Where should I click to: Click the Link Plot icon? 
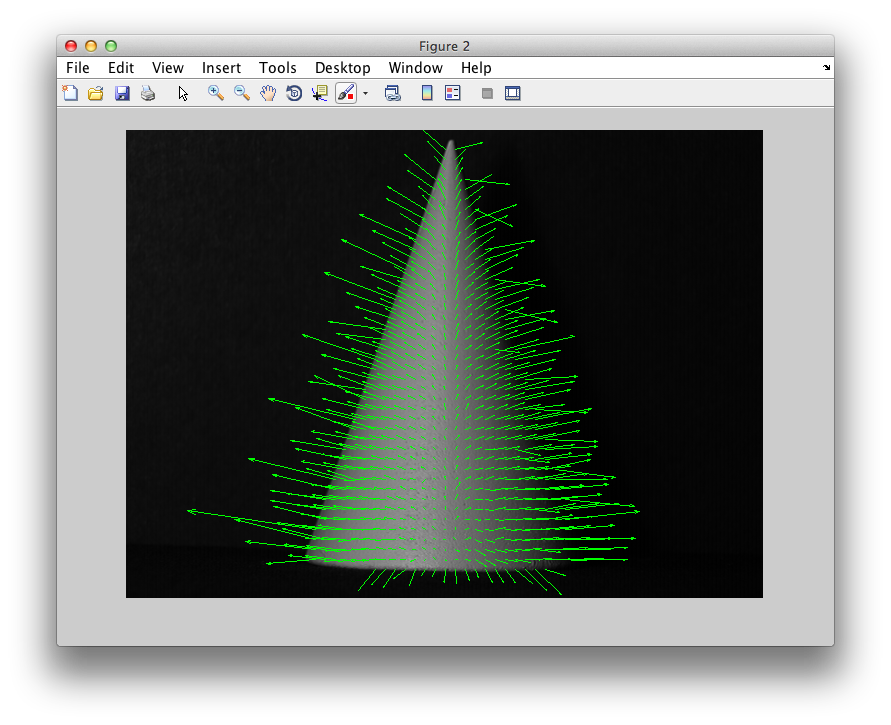(x=392, y=92)
